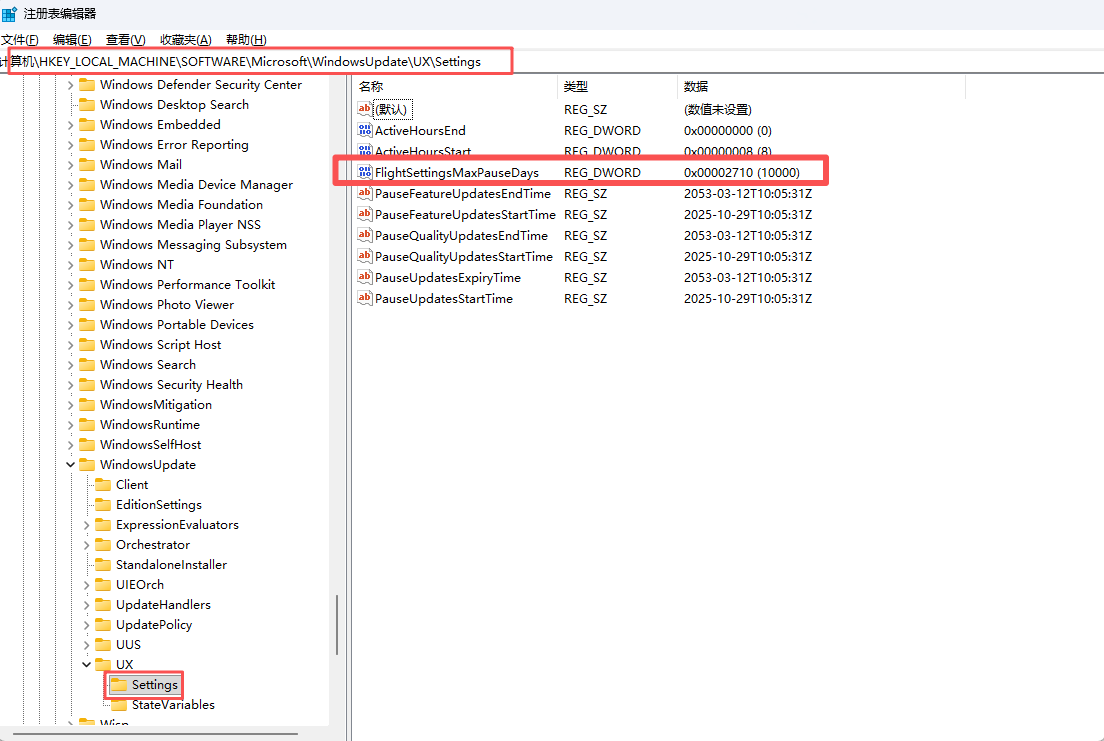
Task: Click the PauseQualityUpdatesStartTime string icon
Action: coord(365,256)
